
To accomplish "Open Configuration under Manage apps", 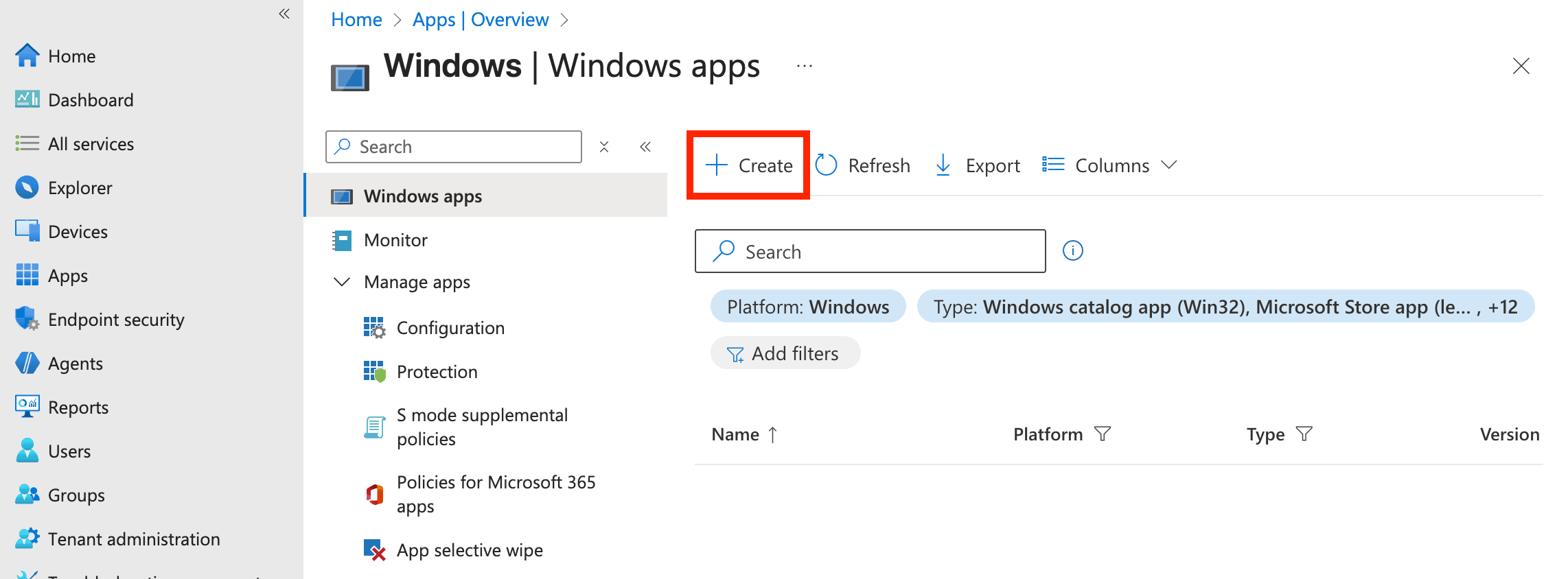I will [451, 328].
